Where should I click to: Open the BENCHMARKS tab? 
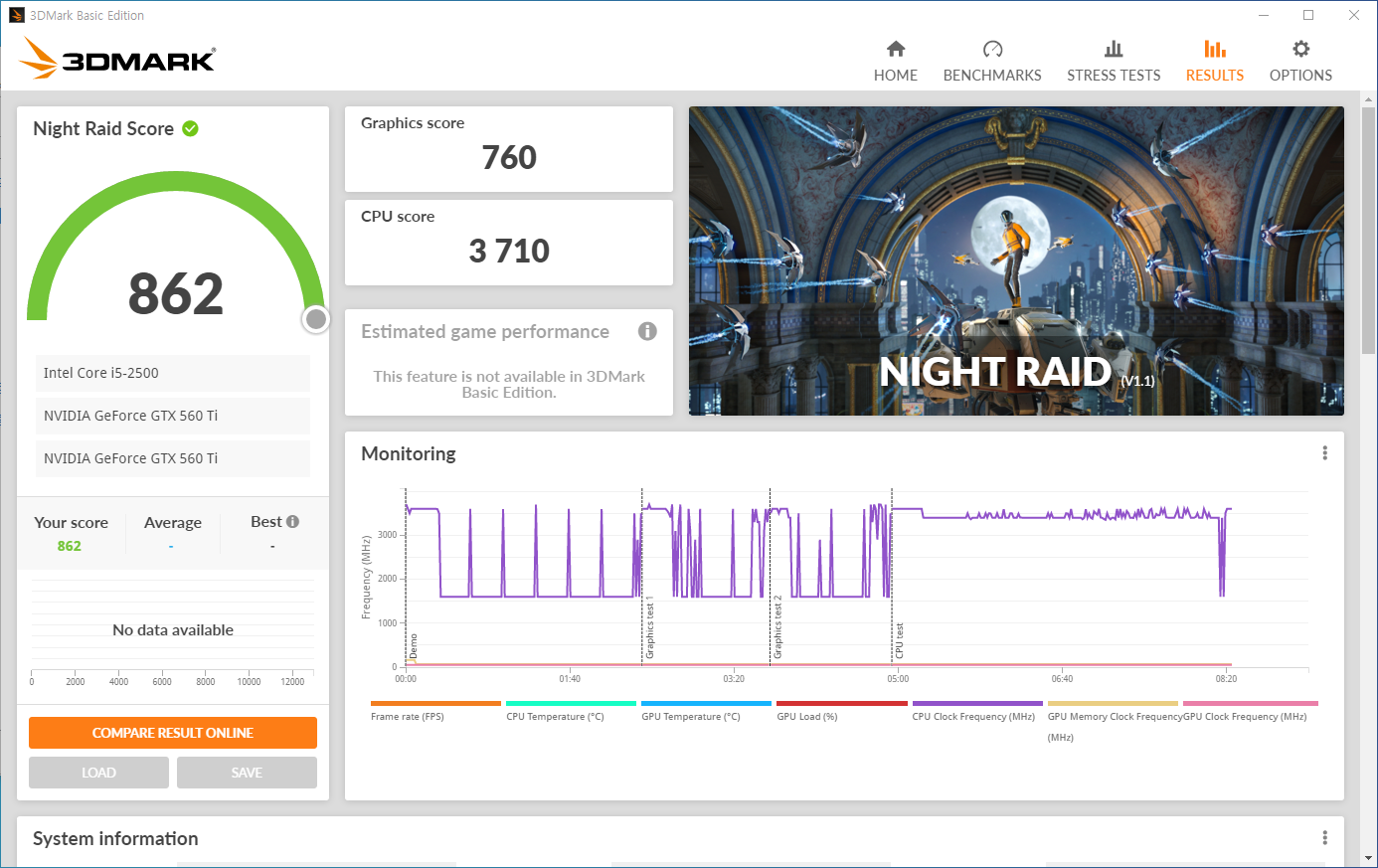click(992, 62)
